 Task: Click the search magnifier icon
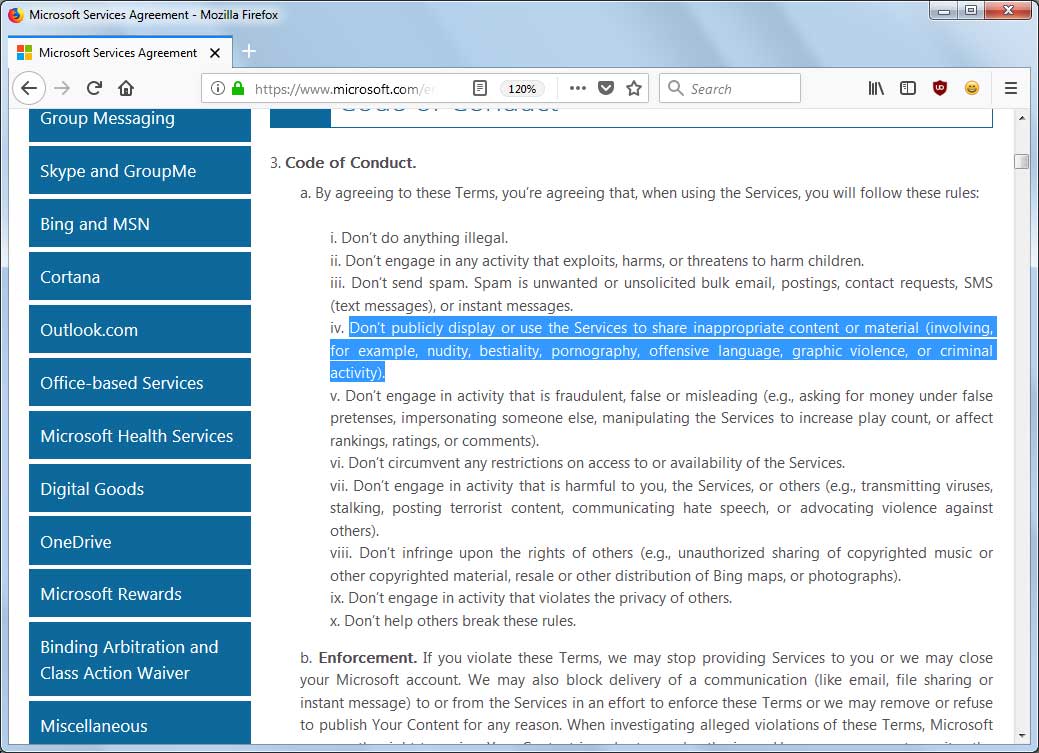point(675,88)
